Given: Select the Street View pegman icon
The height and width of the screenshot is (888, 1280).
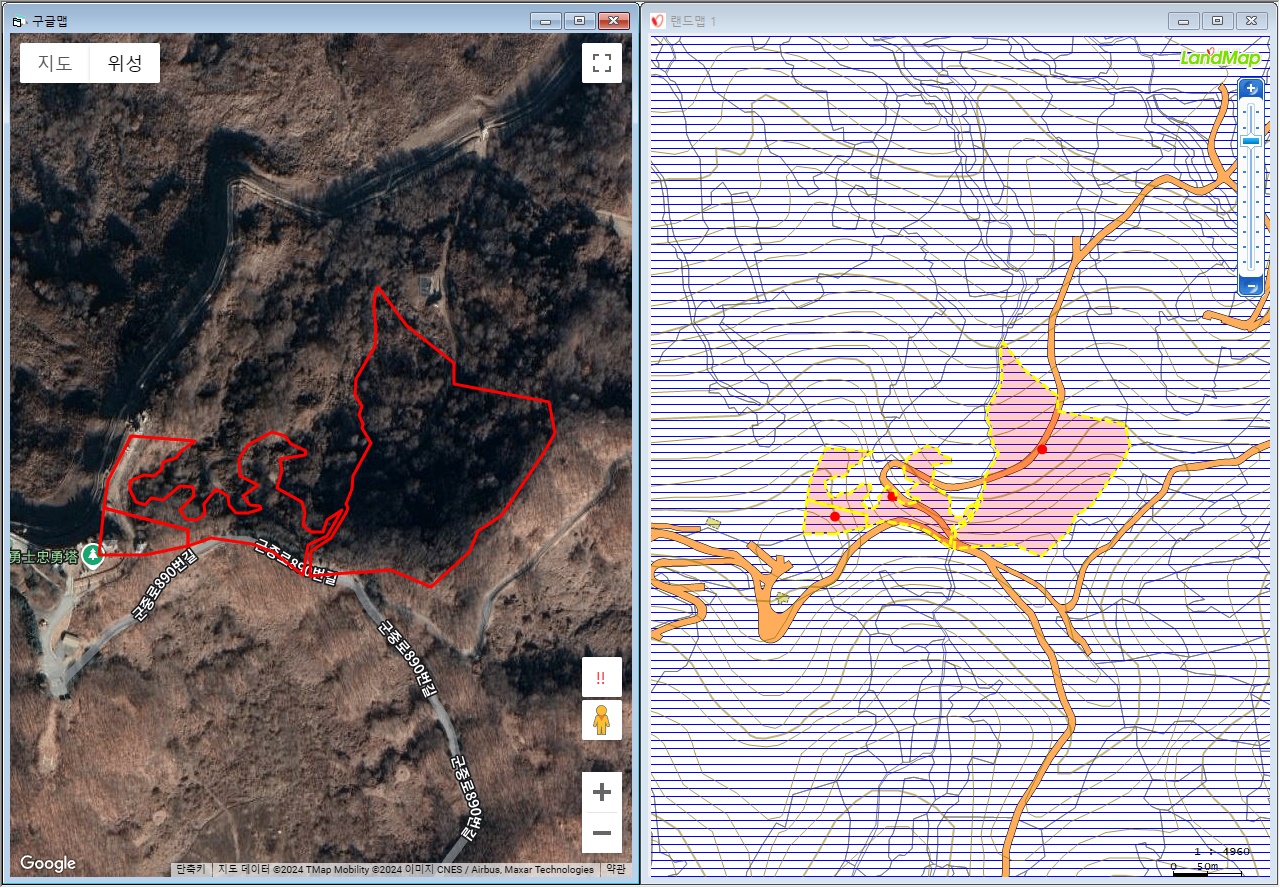Looking at the screenshot, I should [601, 720].
